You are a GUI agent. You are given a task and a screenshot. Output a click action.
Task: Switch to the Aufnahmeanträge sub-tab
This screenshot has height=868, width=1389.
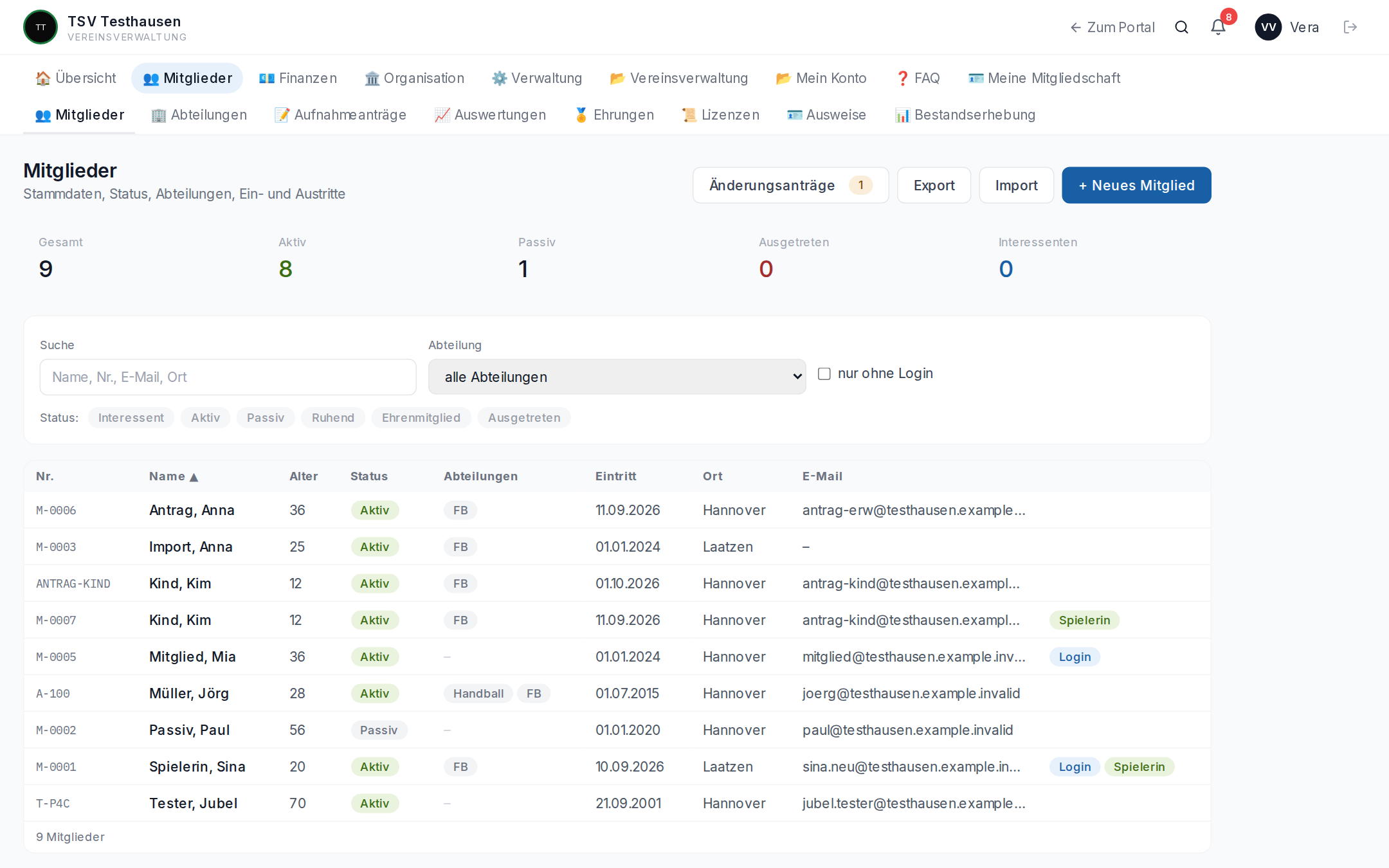click(340, 114)
